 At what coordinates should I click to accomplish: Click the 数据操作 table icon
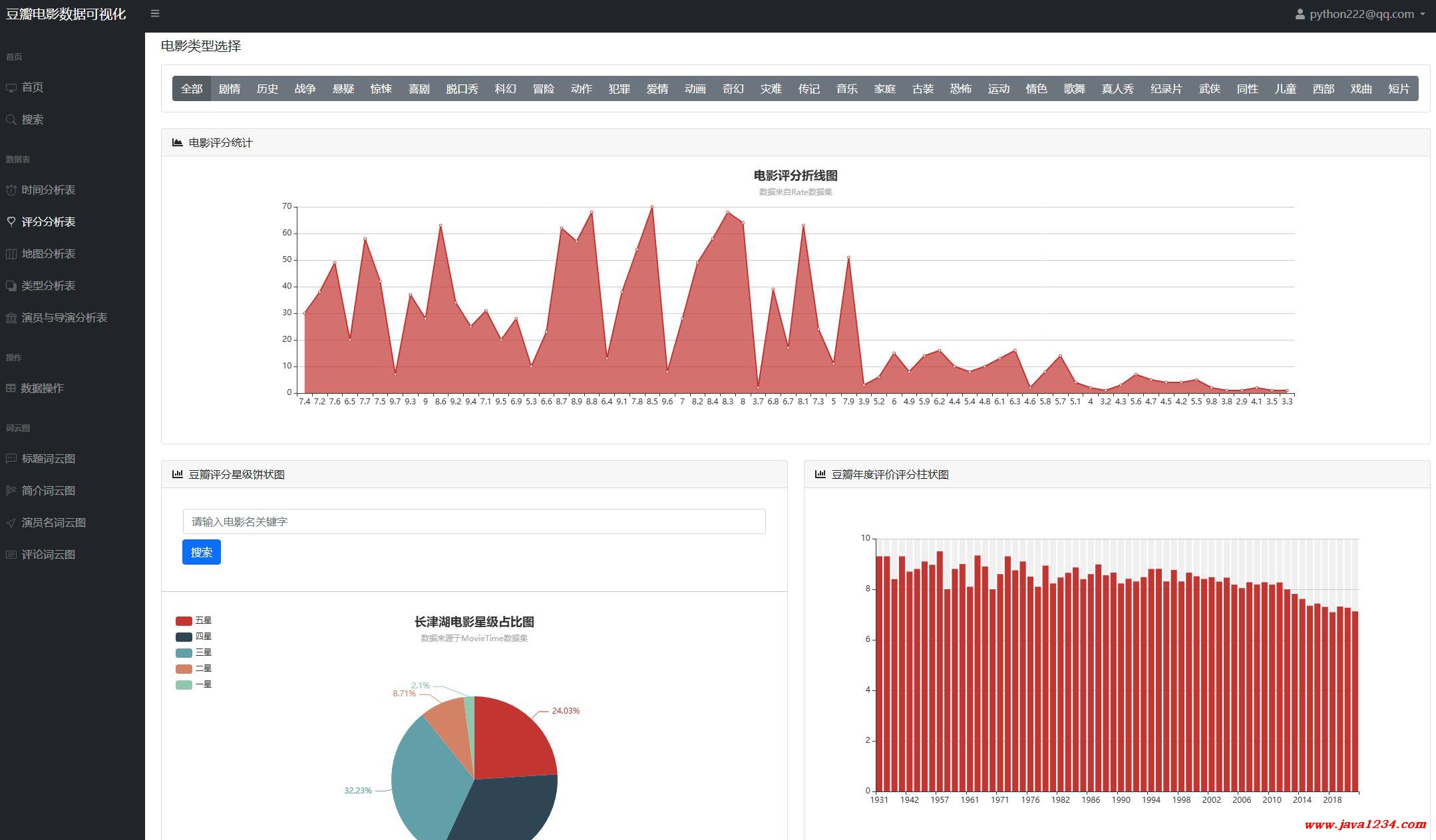11,388
